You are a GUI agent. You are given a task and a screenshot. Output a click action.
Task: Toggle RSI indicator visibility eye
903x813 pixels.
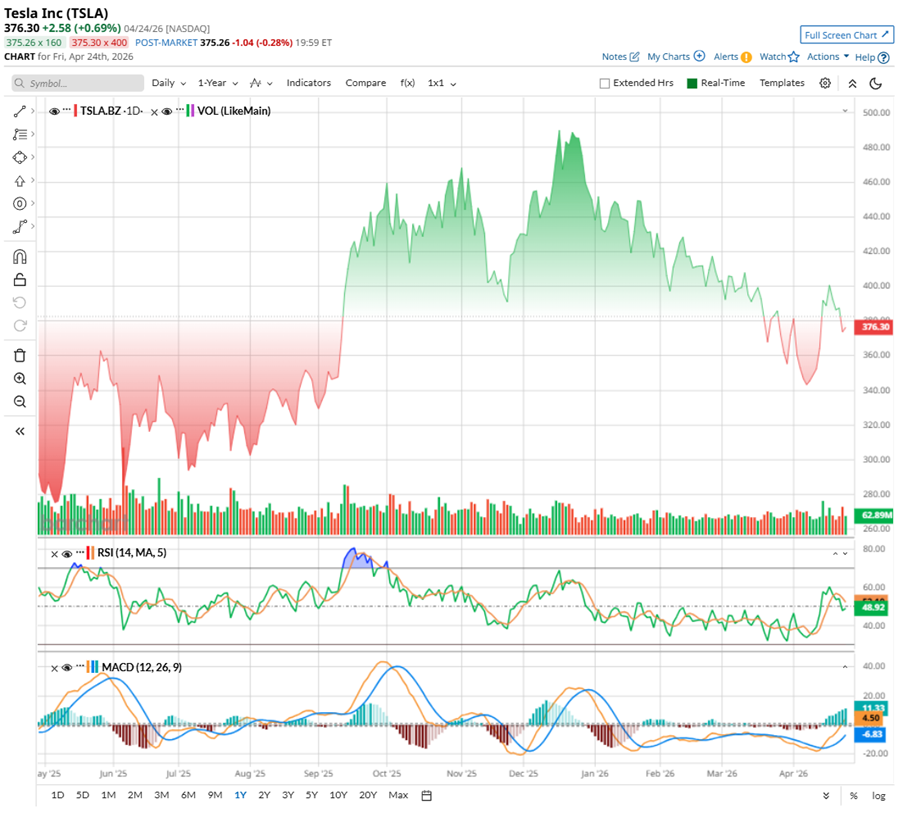[67, 554]
